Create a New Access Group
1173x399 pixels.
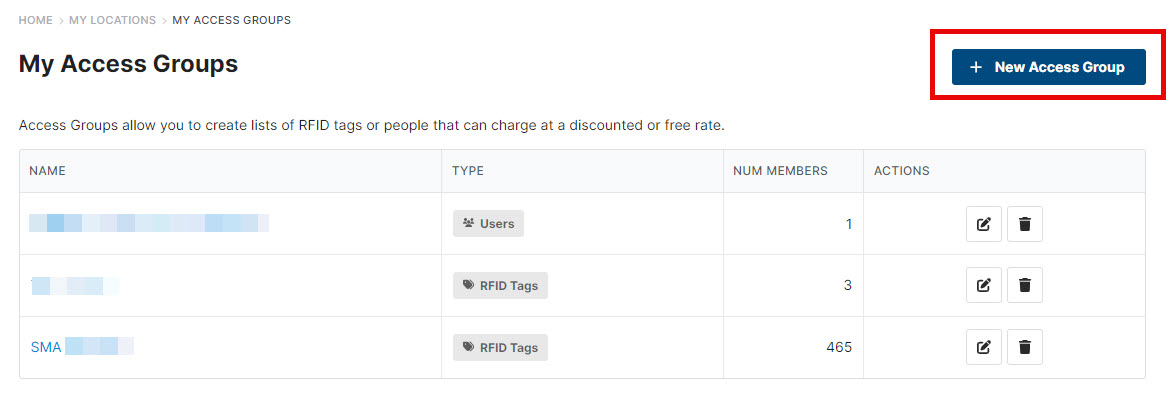[x=1048, y=67]
